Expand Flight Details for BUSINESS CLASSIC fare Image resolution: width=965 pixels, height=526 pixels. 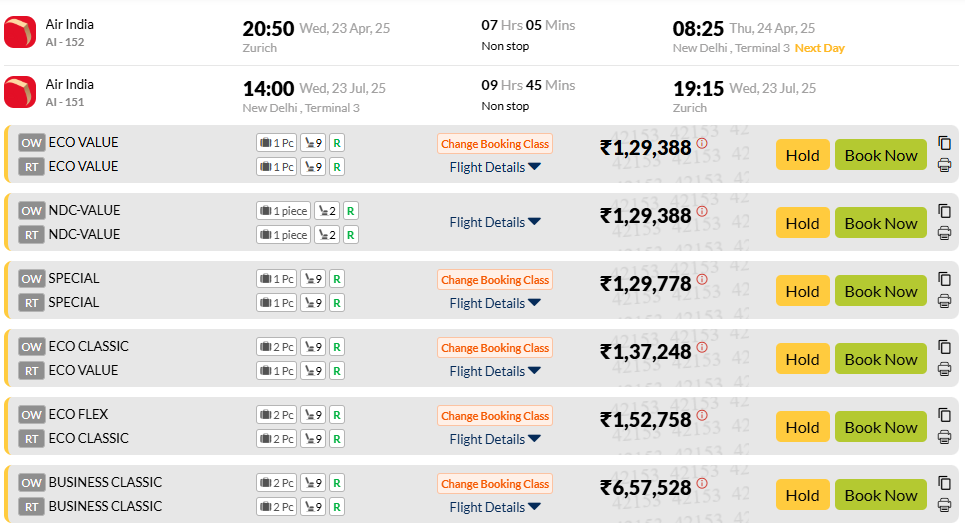pos(495,508)
